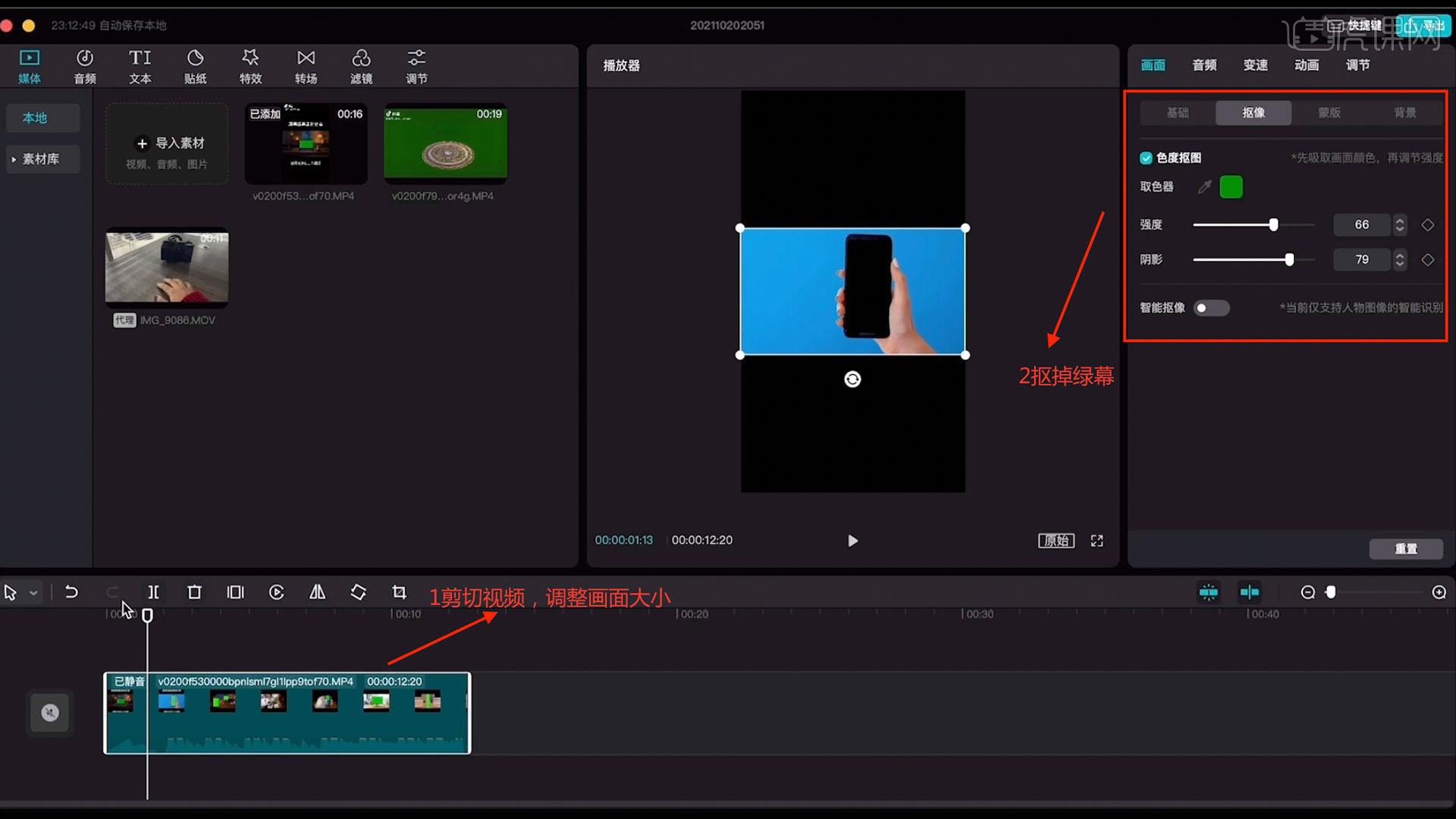Pick a color with the eyedropper tool
1456x819 pixels.
click(x=1204, y=187)
